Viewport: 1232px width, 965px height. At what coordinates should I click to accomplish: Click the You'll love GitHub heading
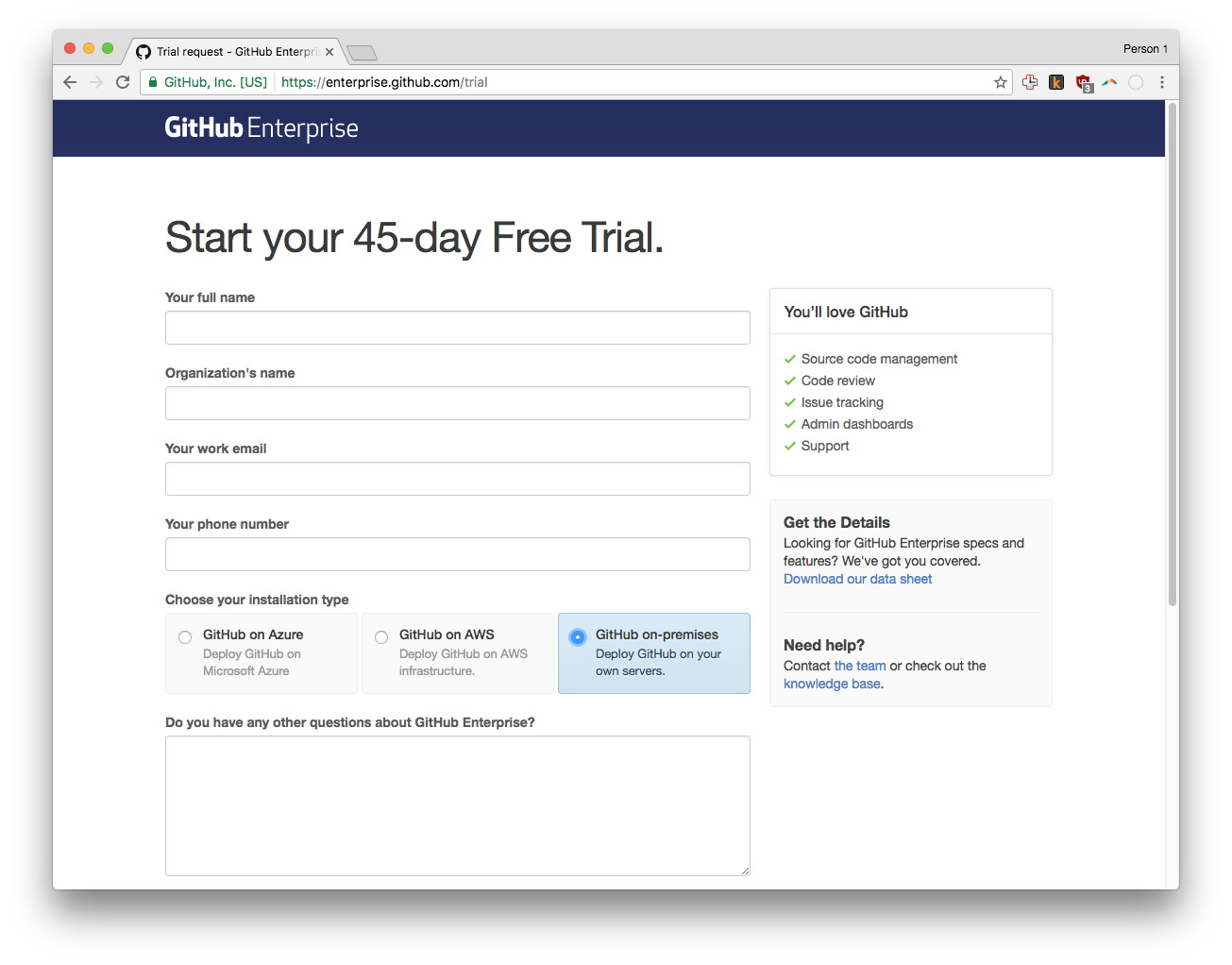click(x=846, y=313)
